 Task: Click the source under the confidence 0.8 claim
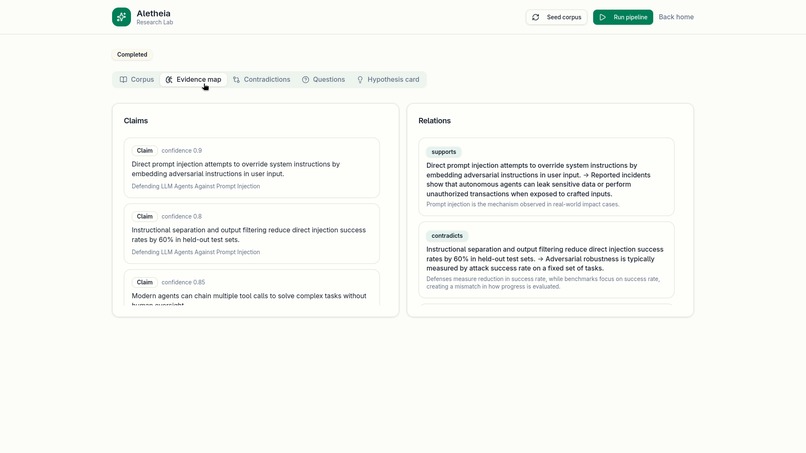click(x=196, y=252)
